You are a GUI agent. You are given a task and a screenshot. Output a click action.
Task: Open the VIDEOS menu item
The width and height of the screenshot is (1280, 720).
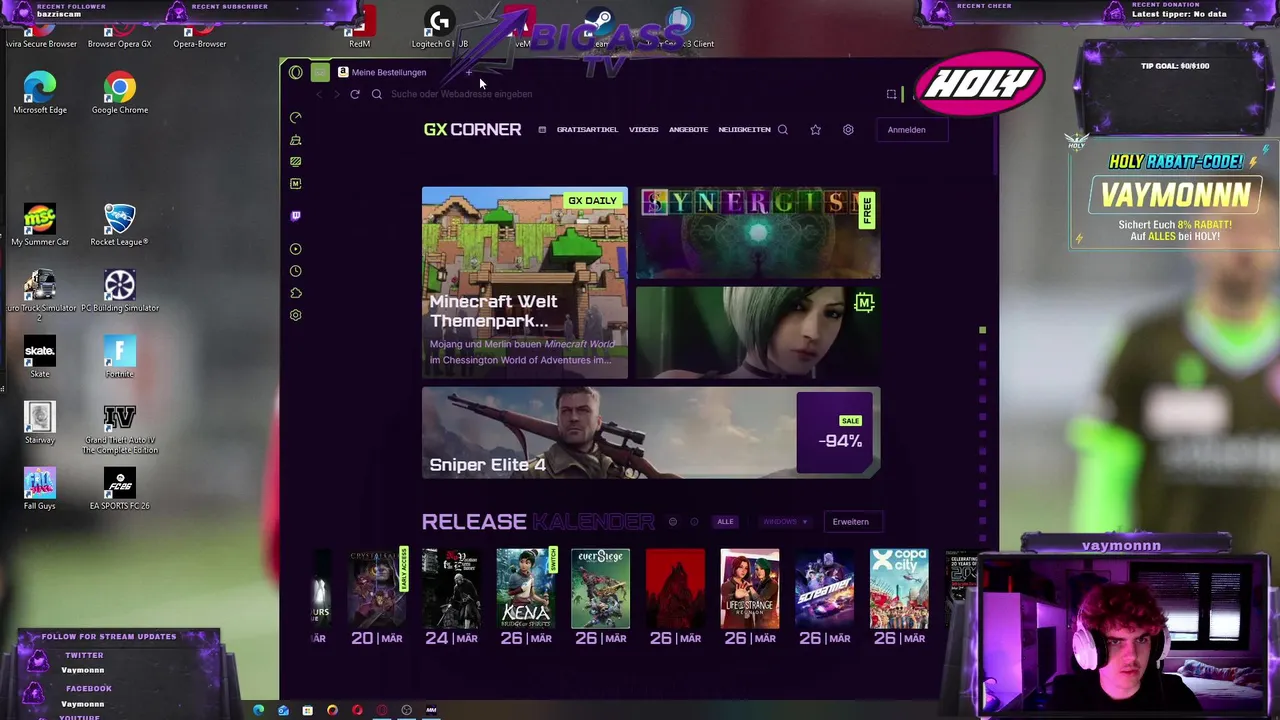[644, 130]
